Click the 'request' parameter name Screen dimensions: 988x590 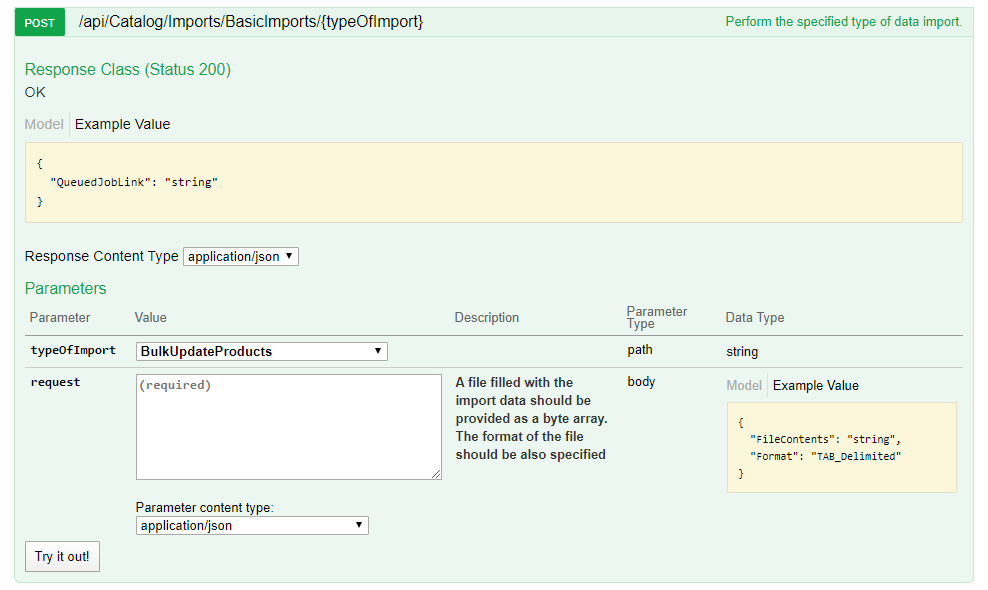tap(55, 382)
